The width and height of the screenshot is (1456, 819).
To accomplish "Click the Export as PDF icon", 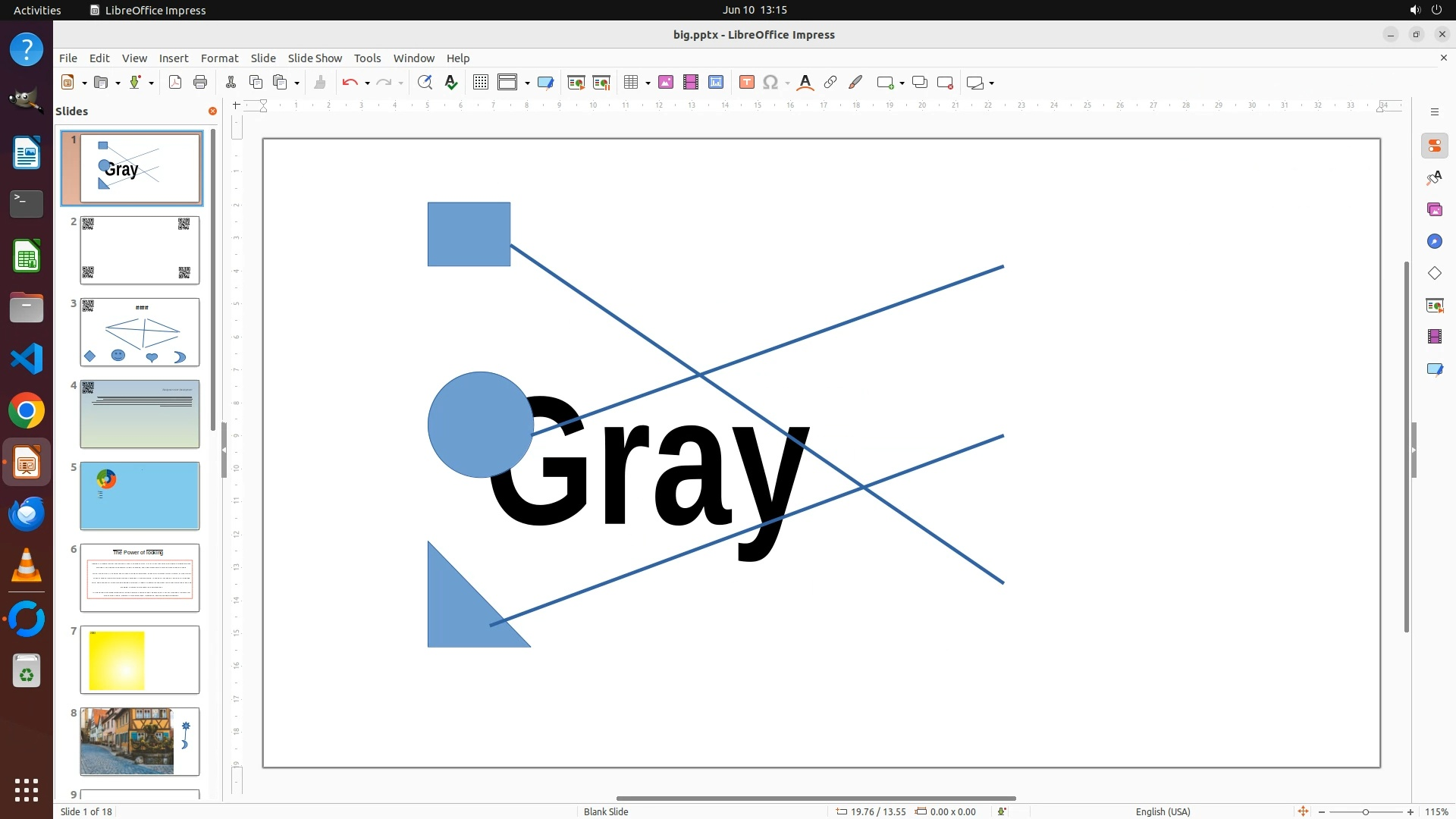I will coord(175,83).
